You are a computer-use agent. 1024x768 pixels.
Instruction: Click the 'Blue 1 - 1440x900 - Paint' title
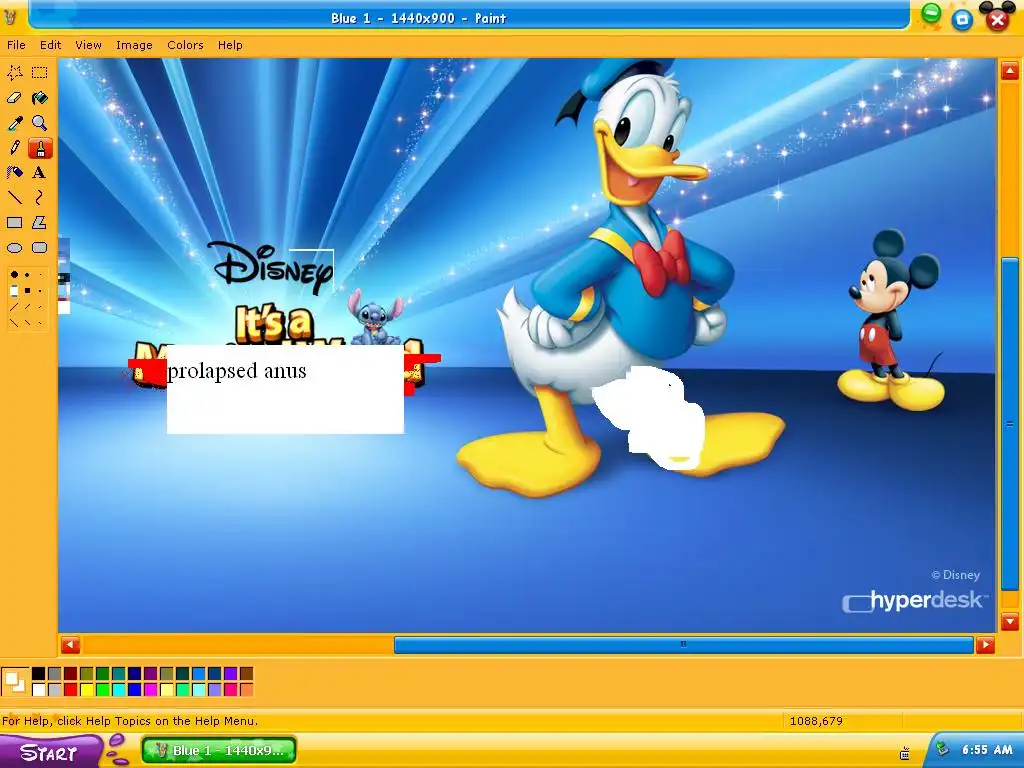(x=418, y=18)
